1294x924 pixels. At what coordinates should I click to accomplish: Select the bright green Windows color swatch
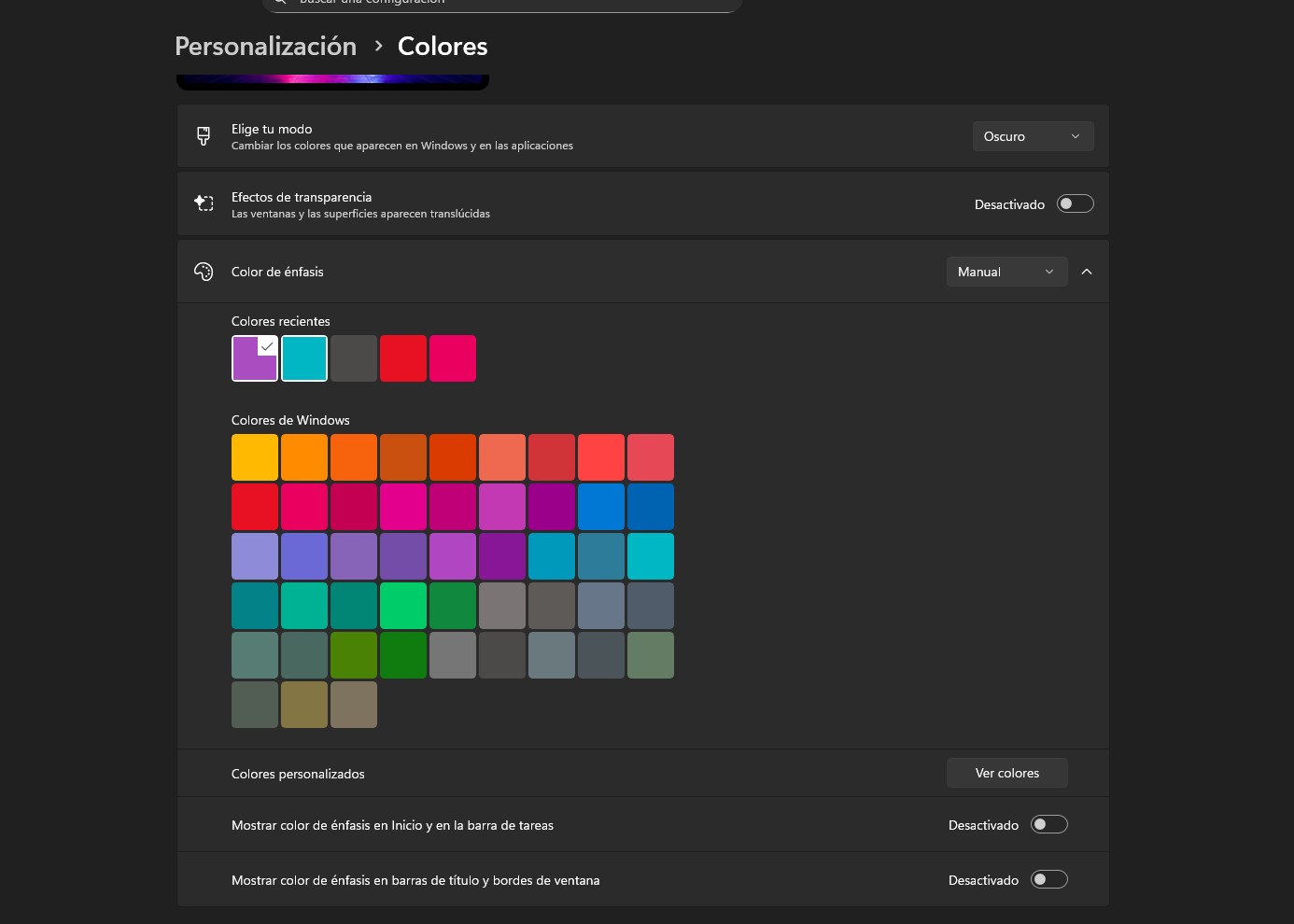coord(403,606)
